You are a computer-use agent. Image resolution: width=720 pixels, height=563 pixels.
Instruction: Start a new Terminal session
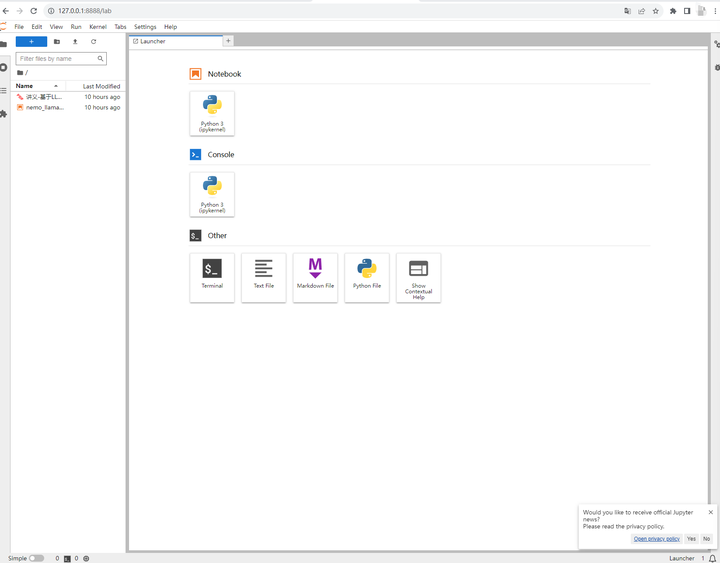(x=212, y=278)
